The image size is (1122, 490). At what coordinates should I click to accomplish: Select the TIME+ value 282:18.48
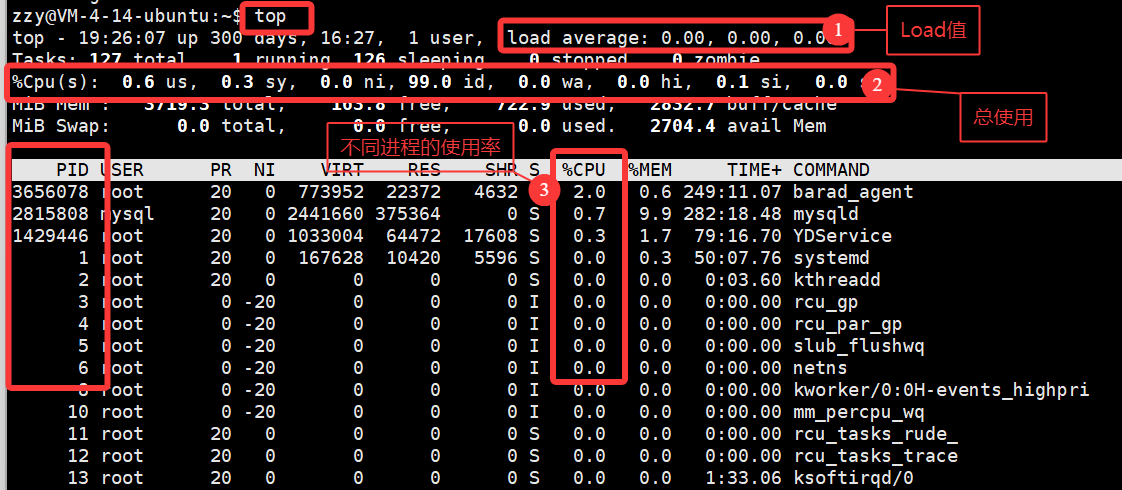[x=732, y=215]
